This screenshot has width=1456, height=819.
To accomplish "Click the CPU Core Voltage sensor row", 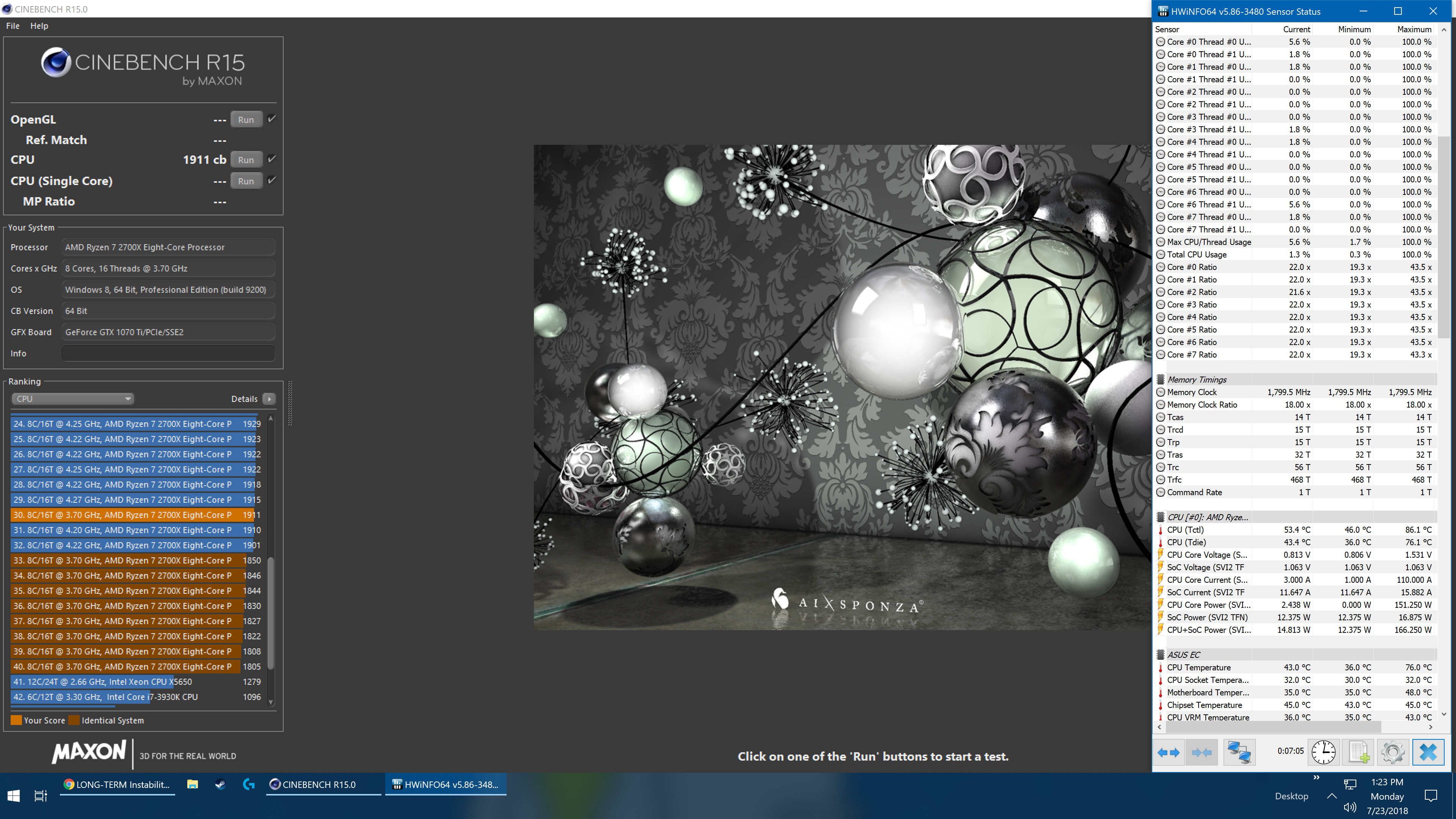I will [x=1294, y=554].
